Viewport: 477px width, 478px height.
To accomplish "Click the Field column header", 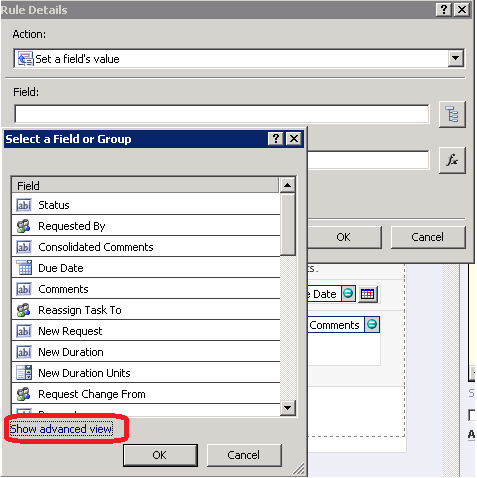I will pyautogui.click(x=145, y=185).
